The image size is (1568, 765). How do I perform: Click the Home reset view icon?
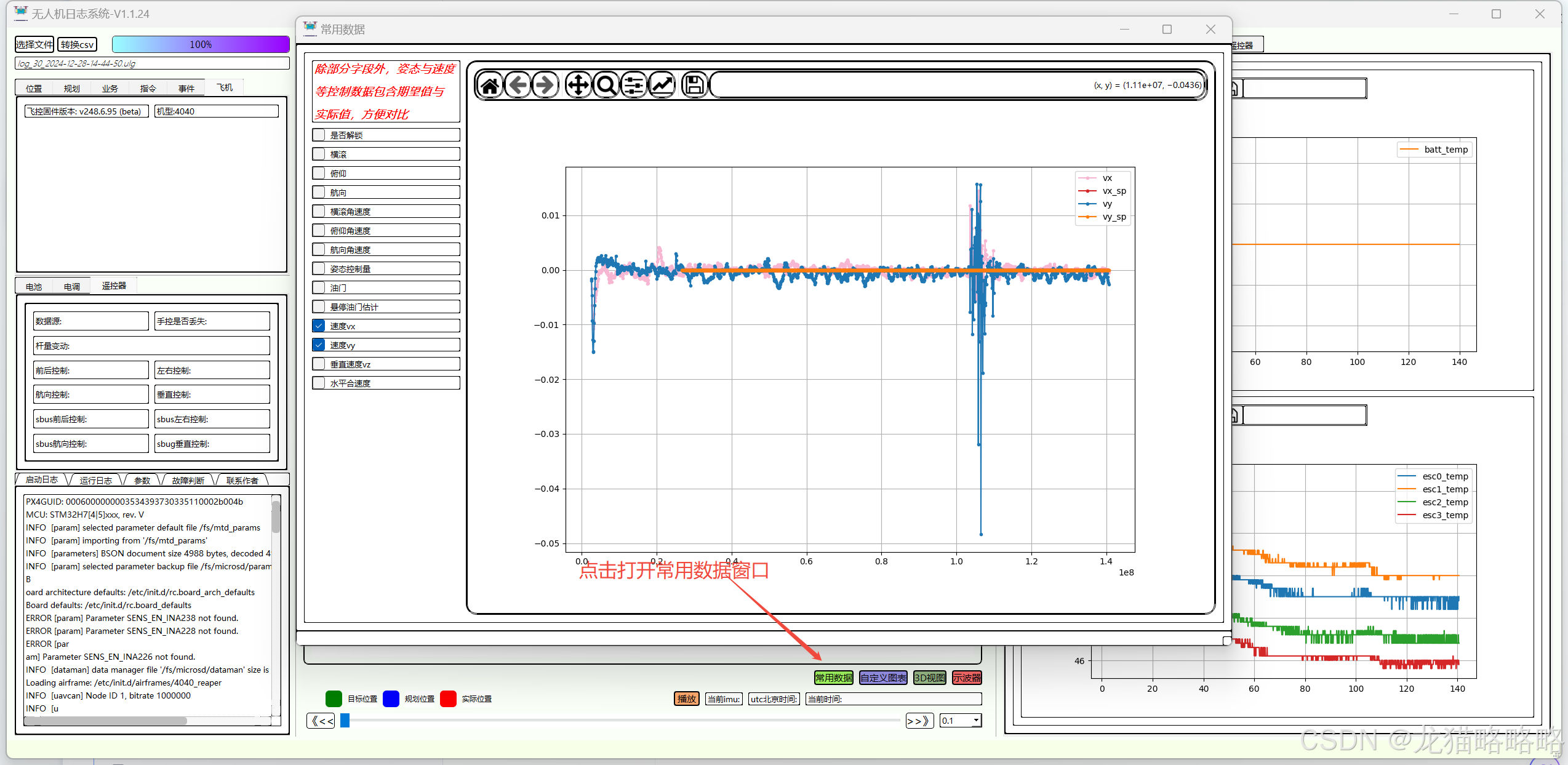(x=490, y=85)
